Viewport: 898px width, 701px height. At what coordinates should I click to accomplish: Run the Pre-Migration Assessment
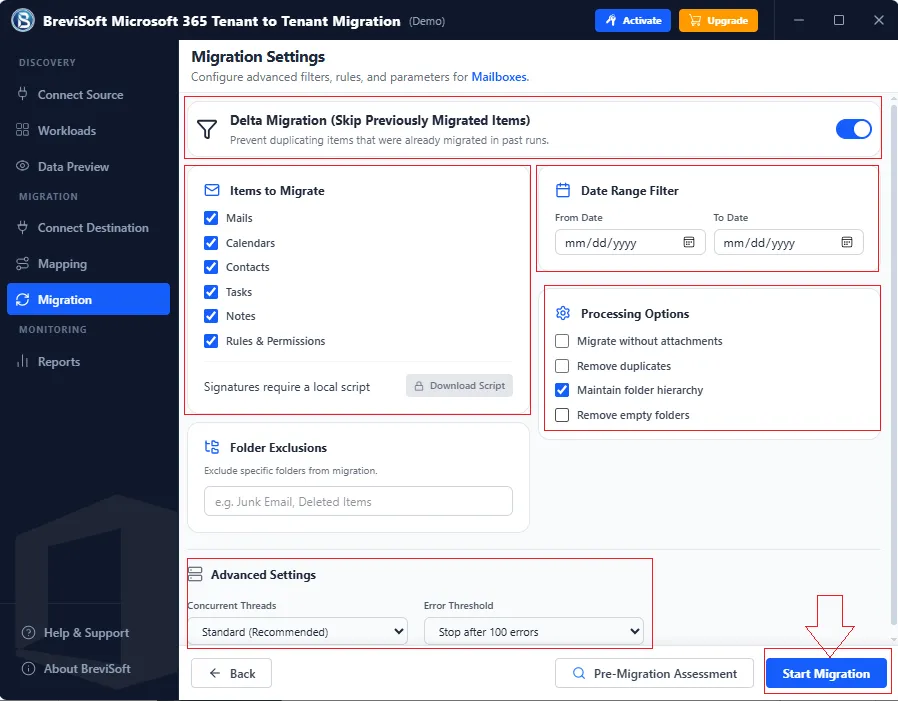coord(654,674)
